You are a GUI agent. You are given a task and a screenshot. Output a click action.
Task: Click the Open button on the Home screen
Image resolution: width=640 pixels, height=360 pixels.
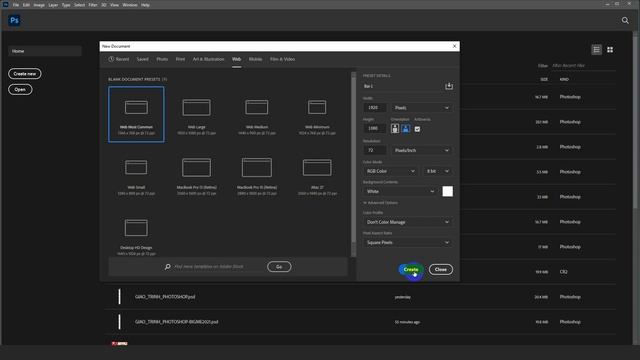point(20,89)
